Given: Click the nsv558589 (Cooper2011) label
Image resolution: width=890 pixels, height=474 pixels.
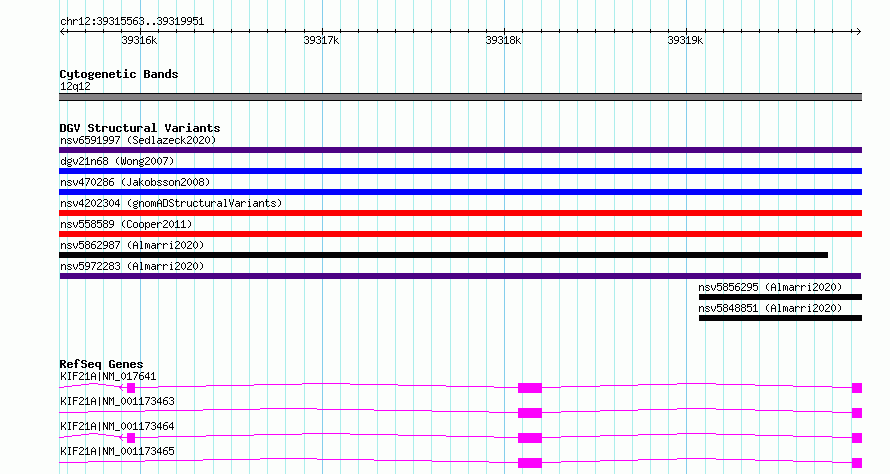Looking at the screenshot, I should coord(126,224).
